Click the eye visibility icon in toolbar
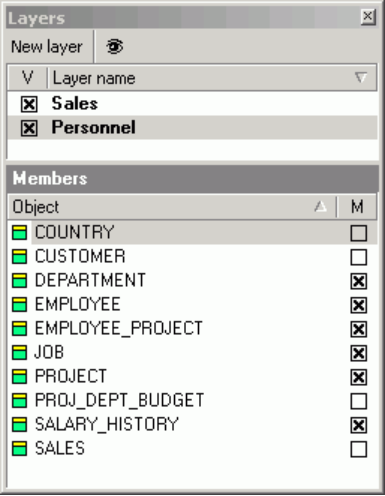The height and width of the screenshot is (496, 385). 115,46
